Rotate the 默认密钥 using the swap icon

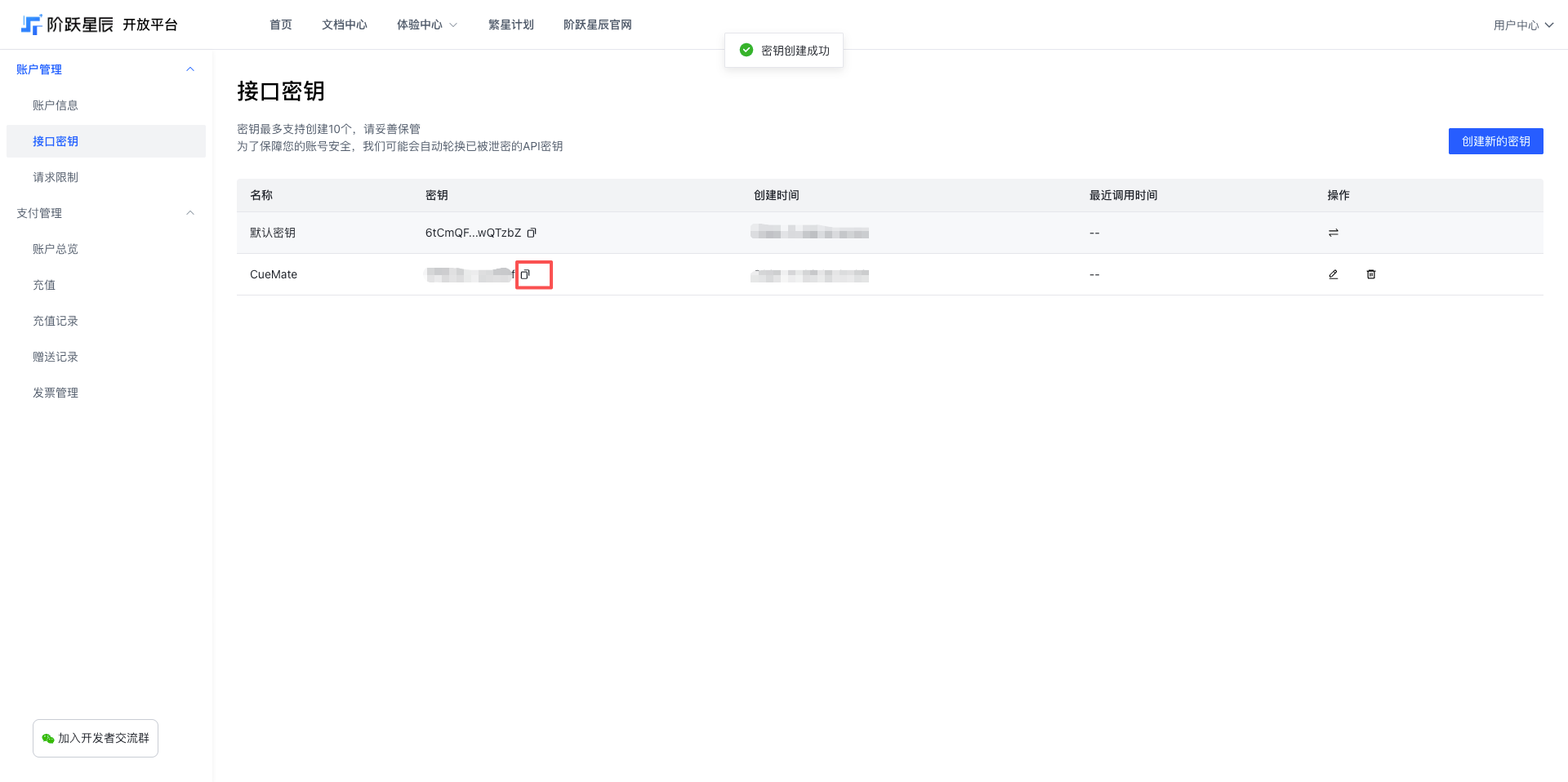point(1334,233)
